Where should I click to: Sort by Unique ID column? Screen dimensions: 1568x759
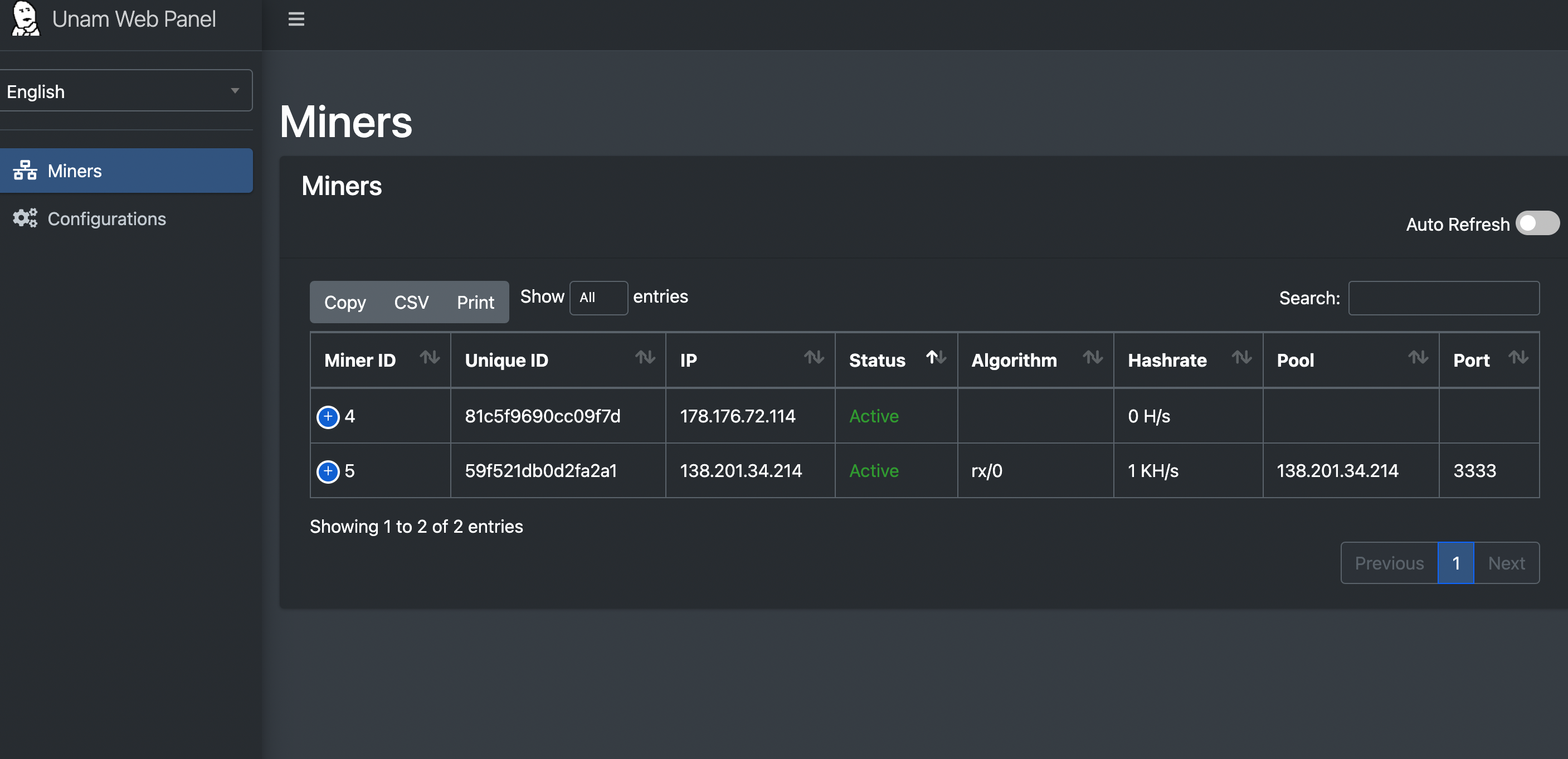point(558,360)
